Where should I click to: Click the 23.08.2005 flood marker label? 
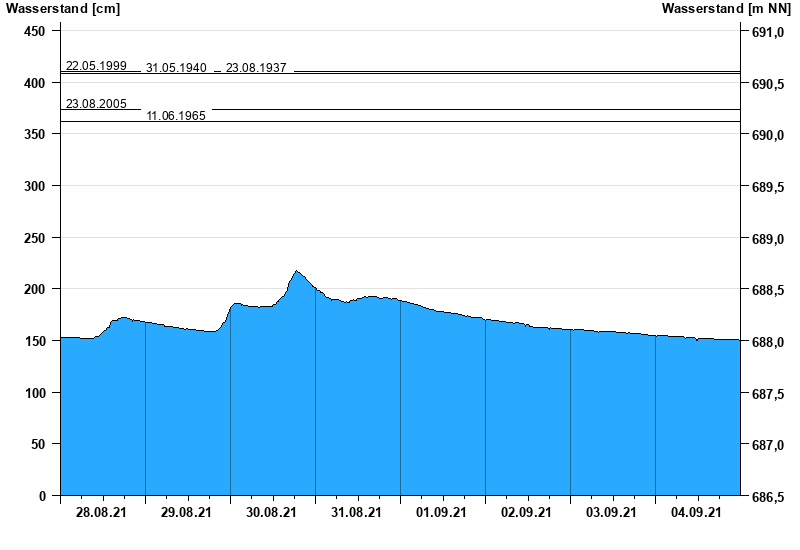click(96, 104)
